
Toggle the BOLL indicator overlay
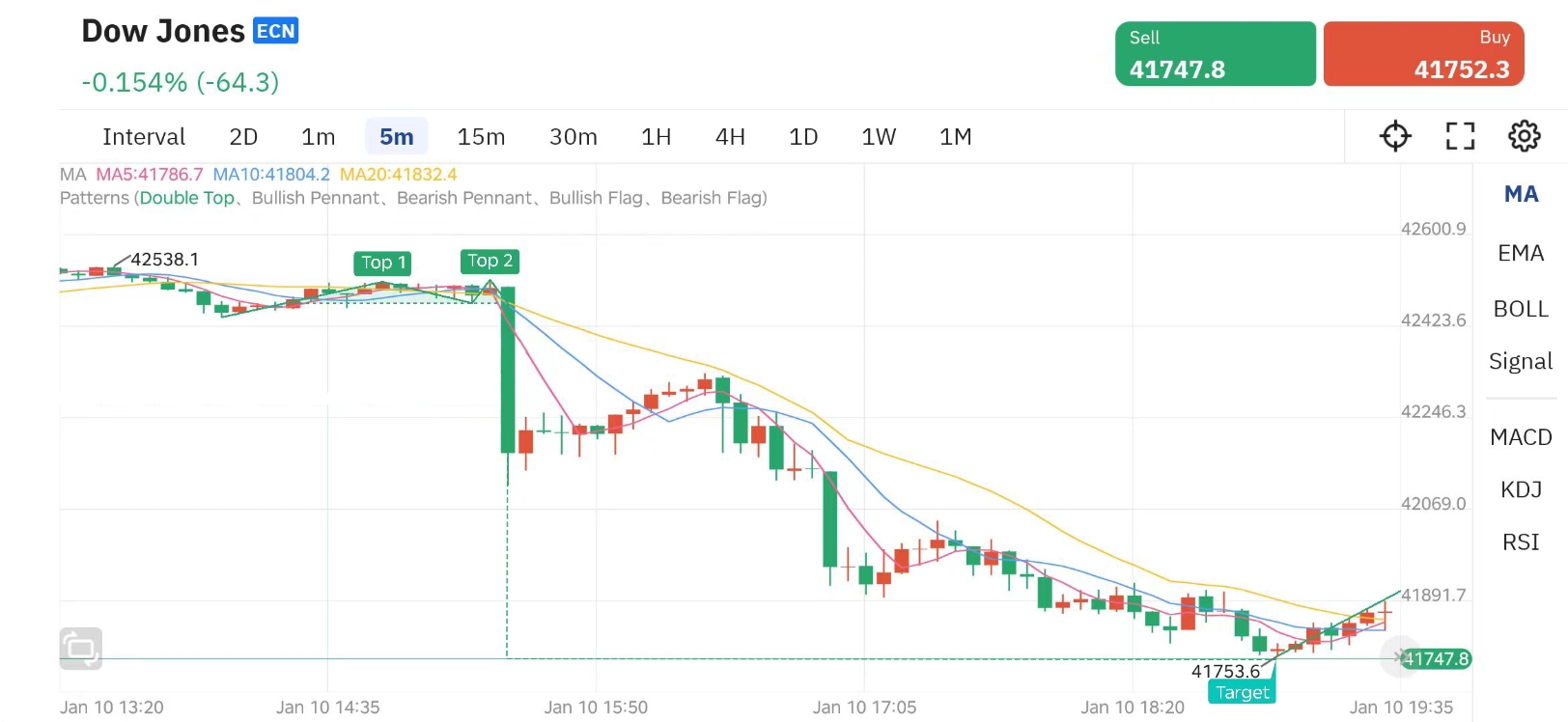[1521, 309]
